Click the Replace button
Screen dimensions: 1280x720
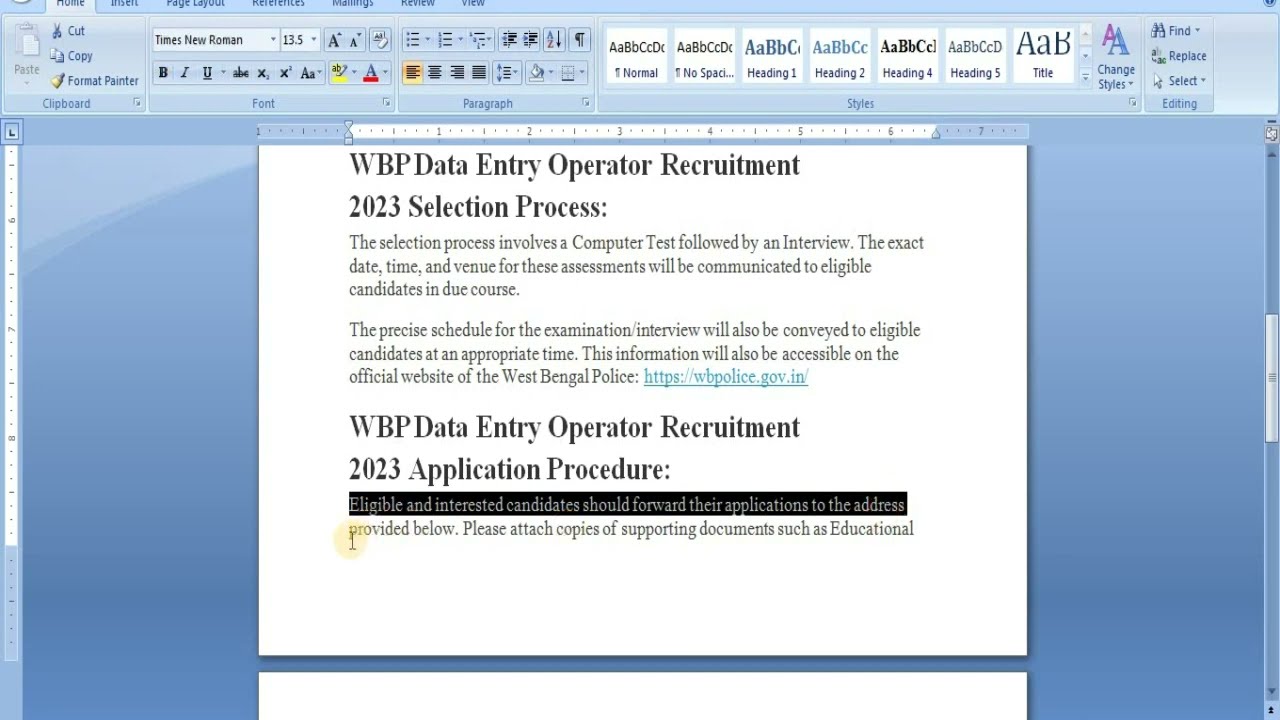[1179, 56]
